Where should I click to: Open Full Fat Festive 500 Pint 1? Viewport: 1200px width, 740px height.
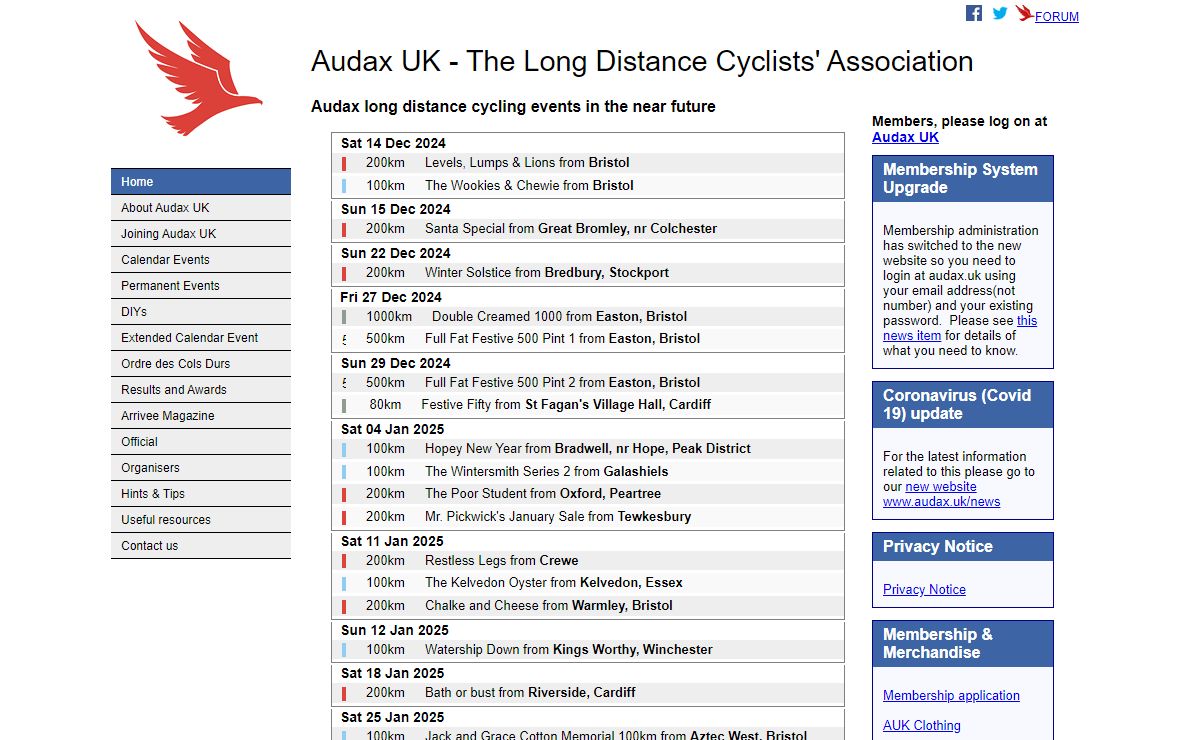coord(588,339)
